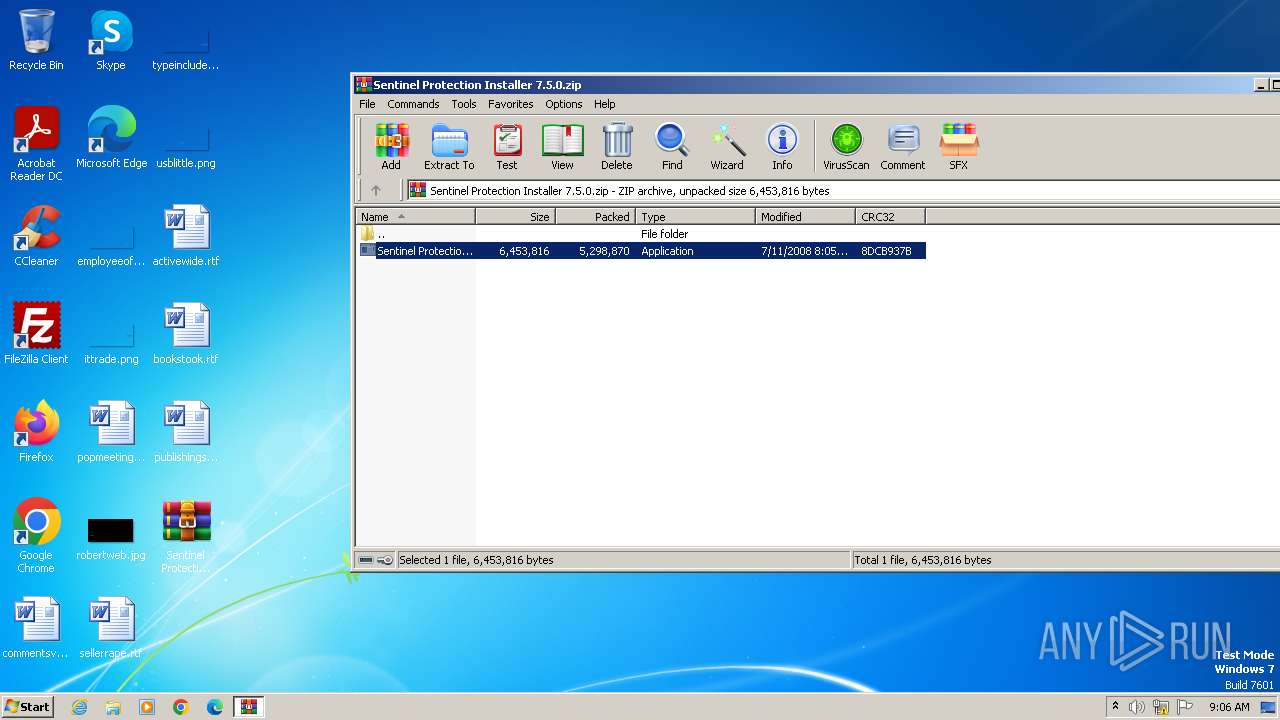Select the parent '..' folder row

click(x=641, y=234)
